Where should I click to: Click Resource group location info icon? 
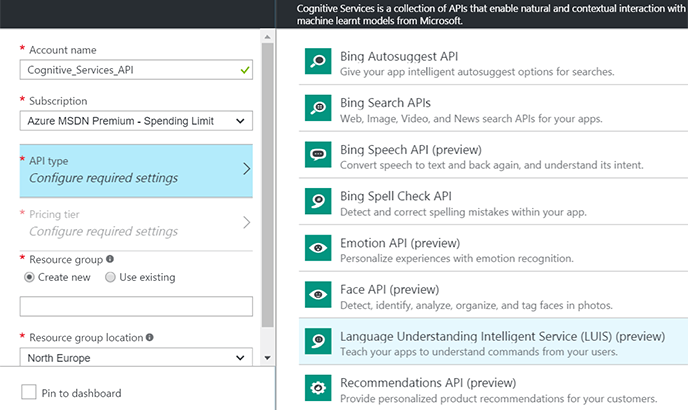tap(150, 337)
